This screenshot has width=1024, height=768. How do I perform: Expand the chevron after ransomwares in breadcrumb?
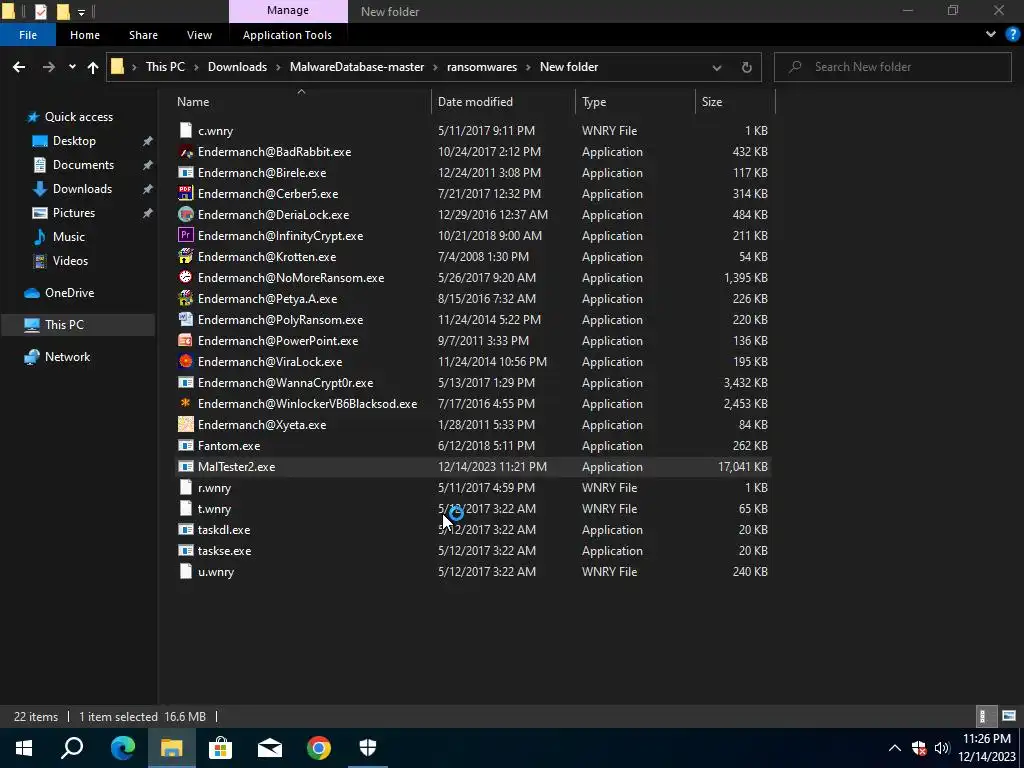tap(528, 67)
